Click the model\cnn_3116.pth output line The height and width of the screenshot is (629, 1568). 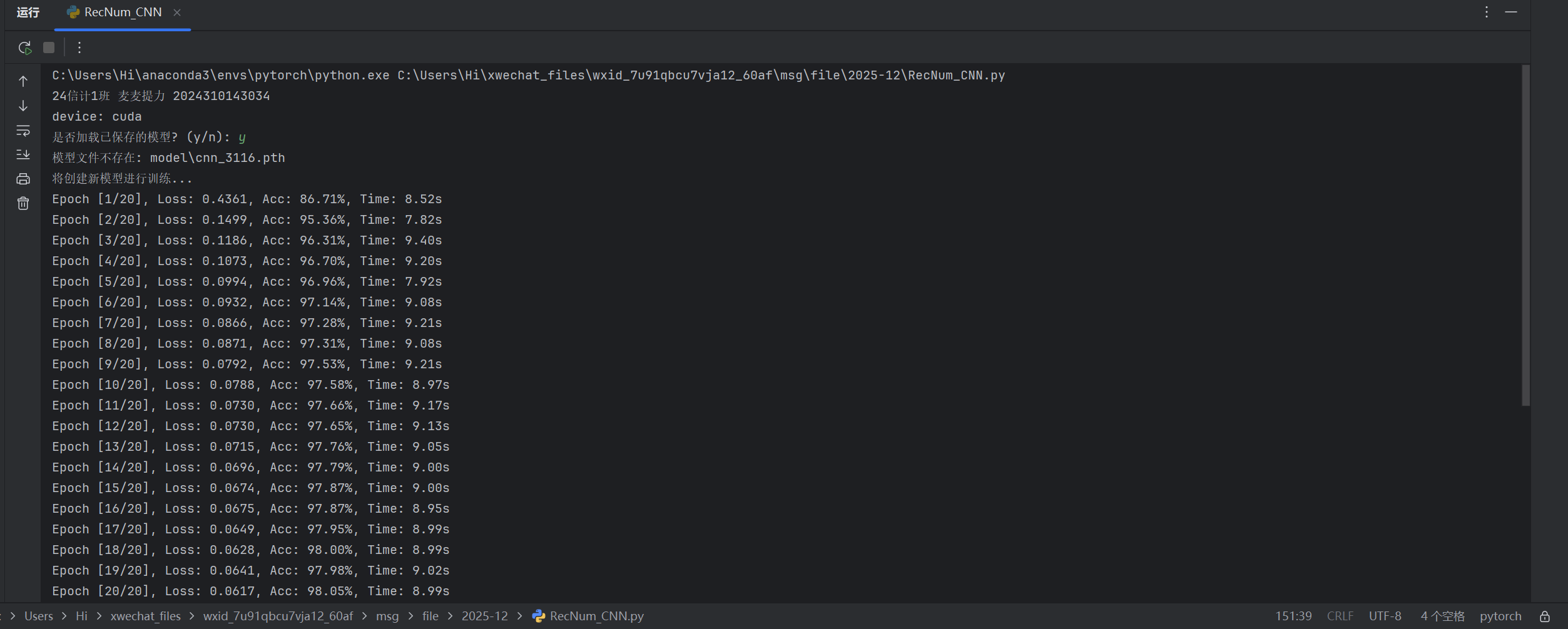168,158
